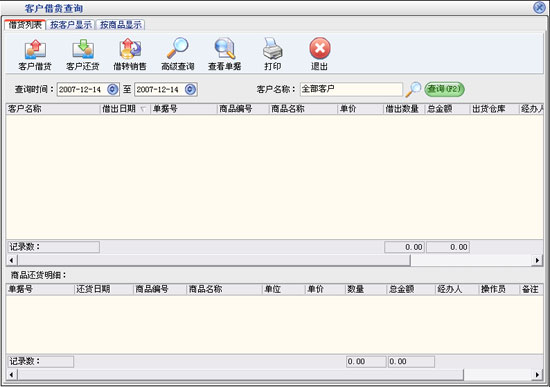Click the 还货日期 column header
Screen dimensions: 550x387
click(x=104, y=289)
